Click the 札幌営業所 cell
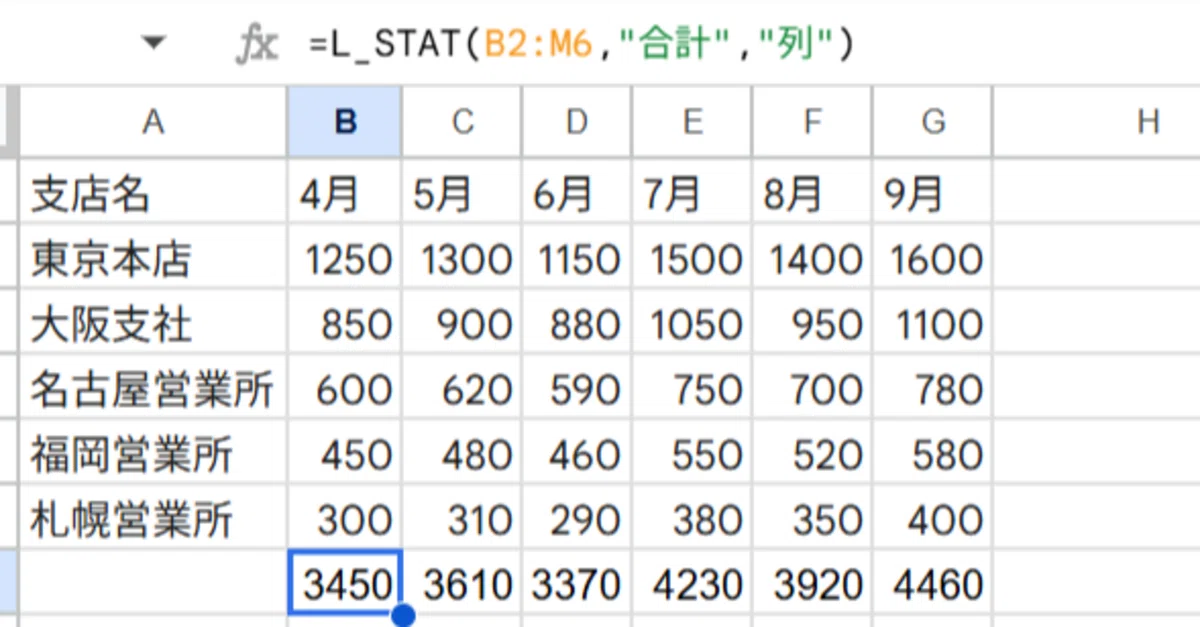Screen dimensions: 1200x627 click(x=153, y=519)
